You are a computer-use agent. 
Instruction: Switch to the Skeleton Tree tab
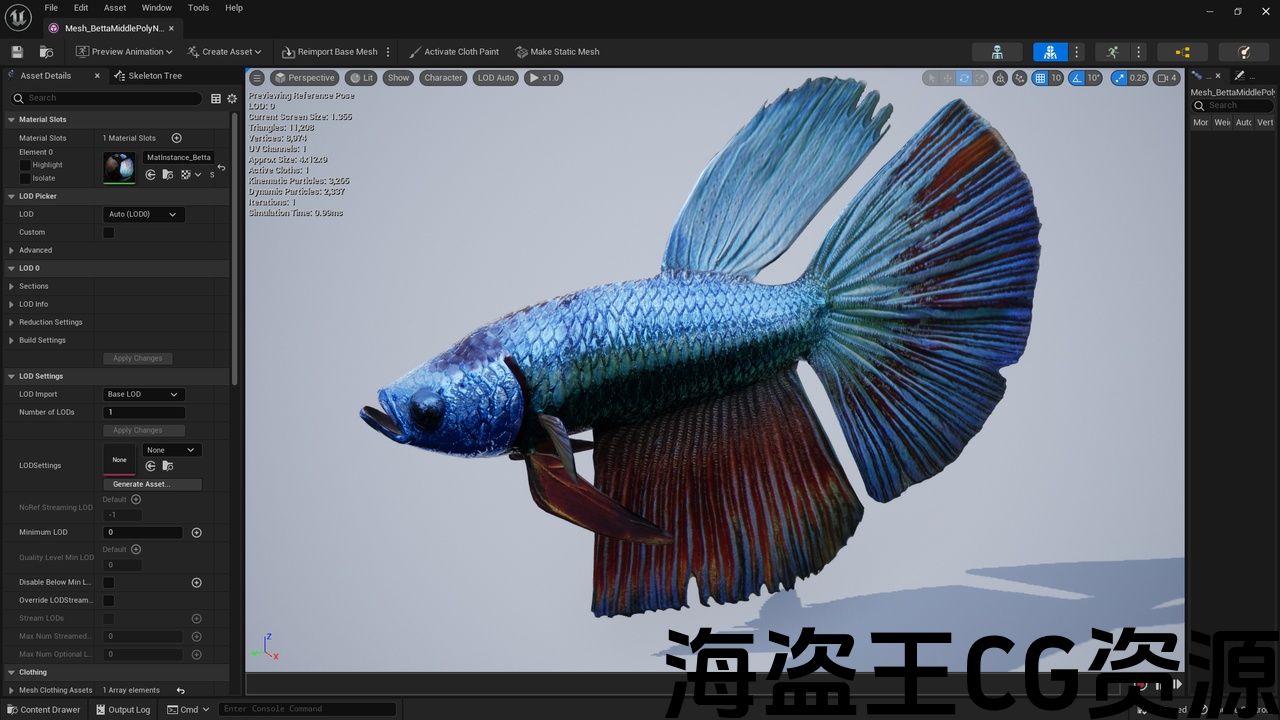coord(154,76)
